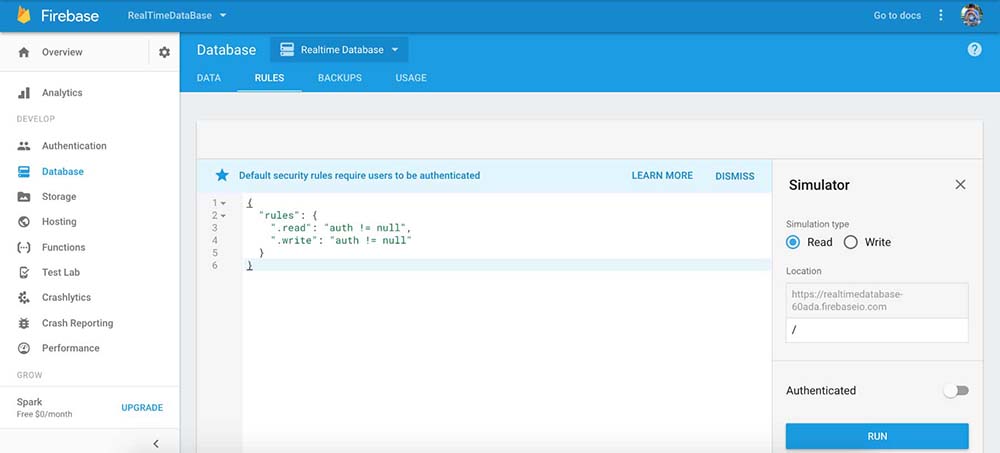Close the Simulator panel
1000x453 pixels.
(x=960, y=185)
